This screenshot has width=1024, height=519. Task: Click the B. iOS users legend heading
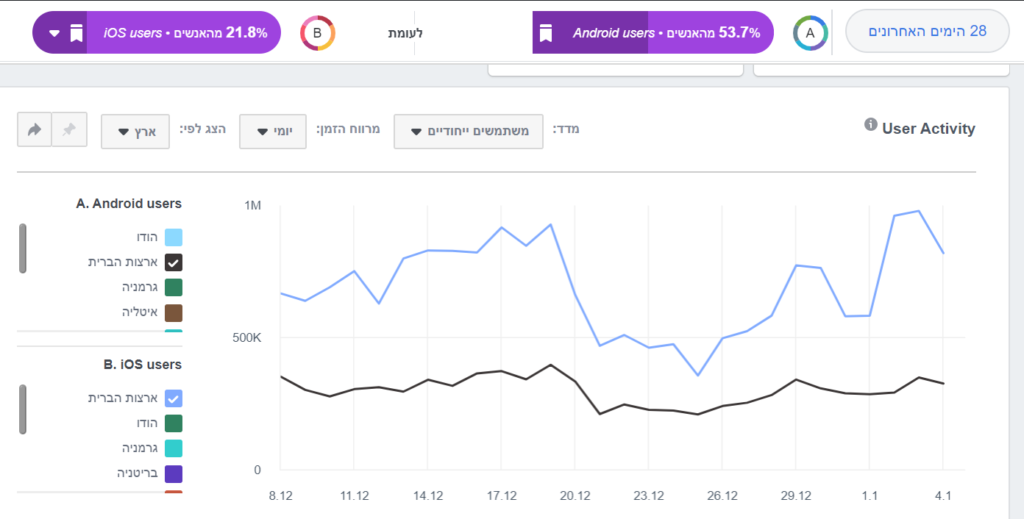142,364
